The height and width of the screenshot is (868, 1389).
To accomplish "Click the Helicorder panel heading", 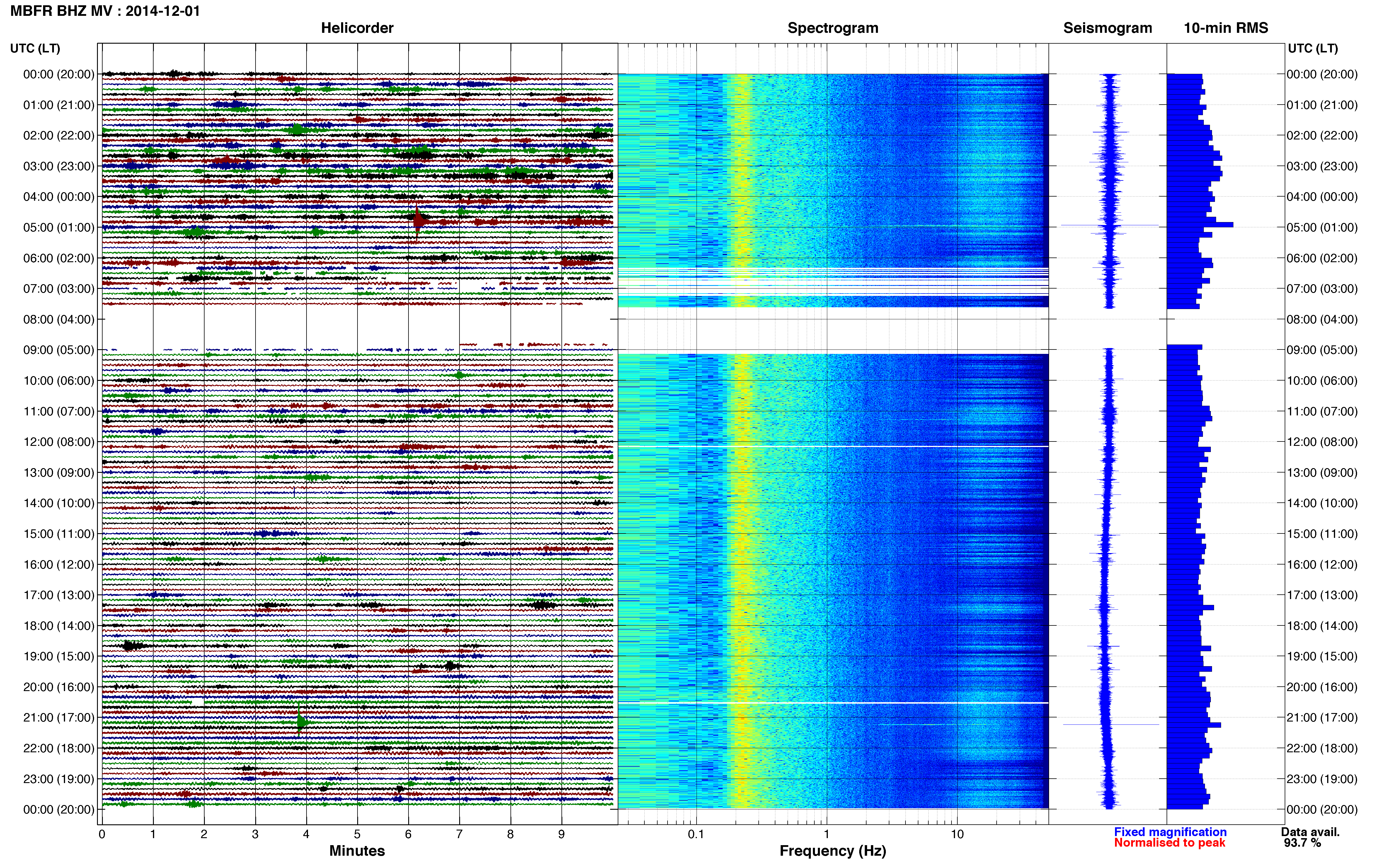I will pos(357,28).
